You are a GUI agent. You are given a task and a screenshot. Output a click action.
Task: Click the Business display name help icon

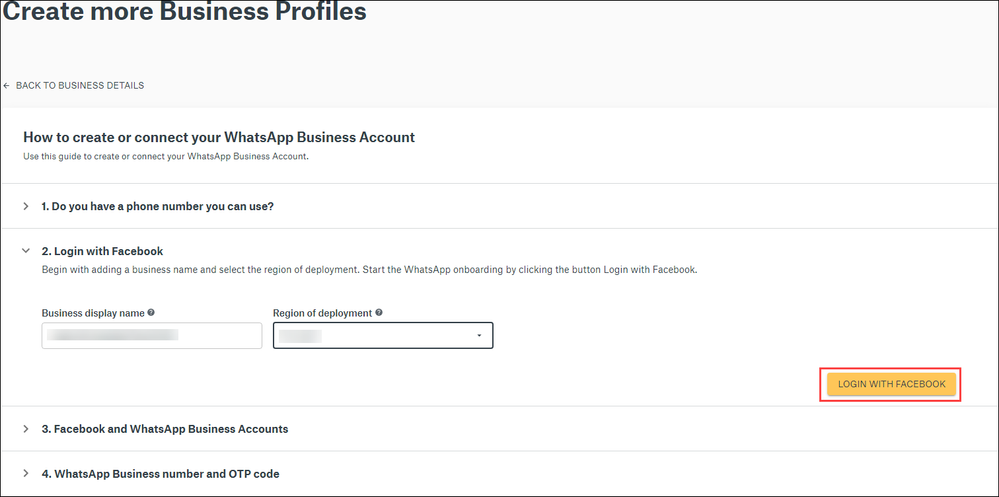[x=151, y=313]
